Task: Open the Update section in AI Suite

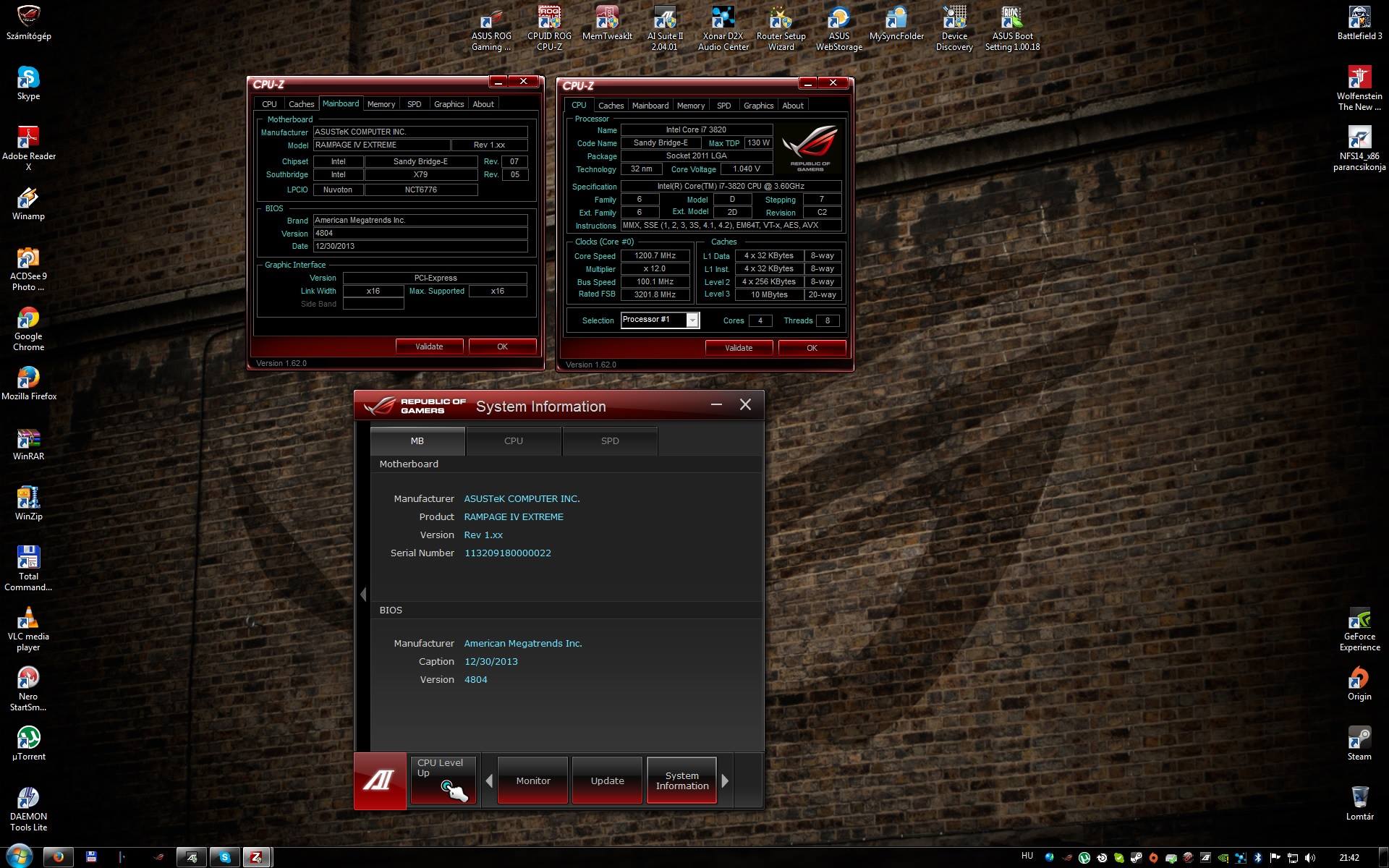Action: [x=607, y=780]
